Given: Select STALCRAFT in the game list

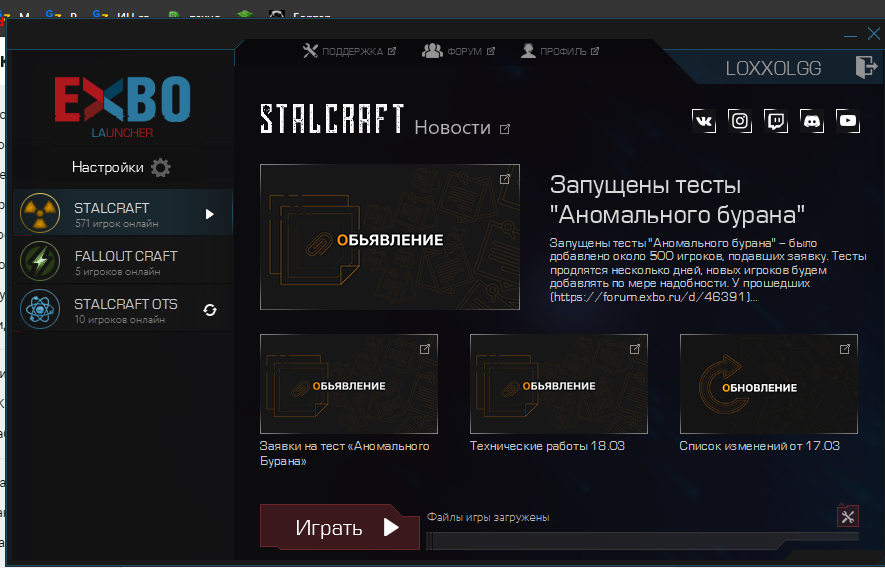Looking at the screenshot, I should 123,213.
